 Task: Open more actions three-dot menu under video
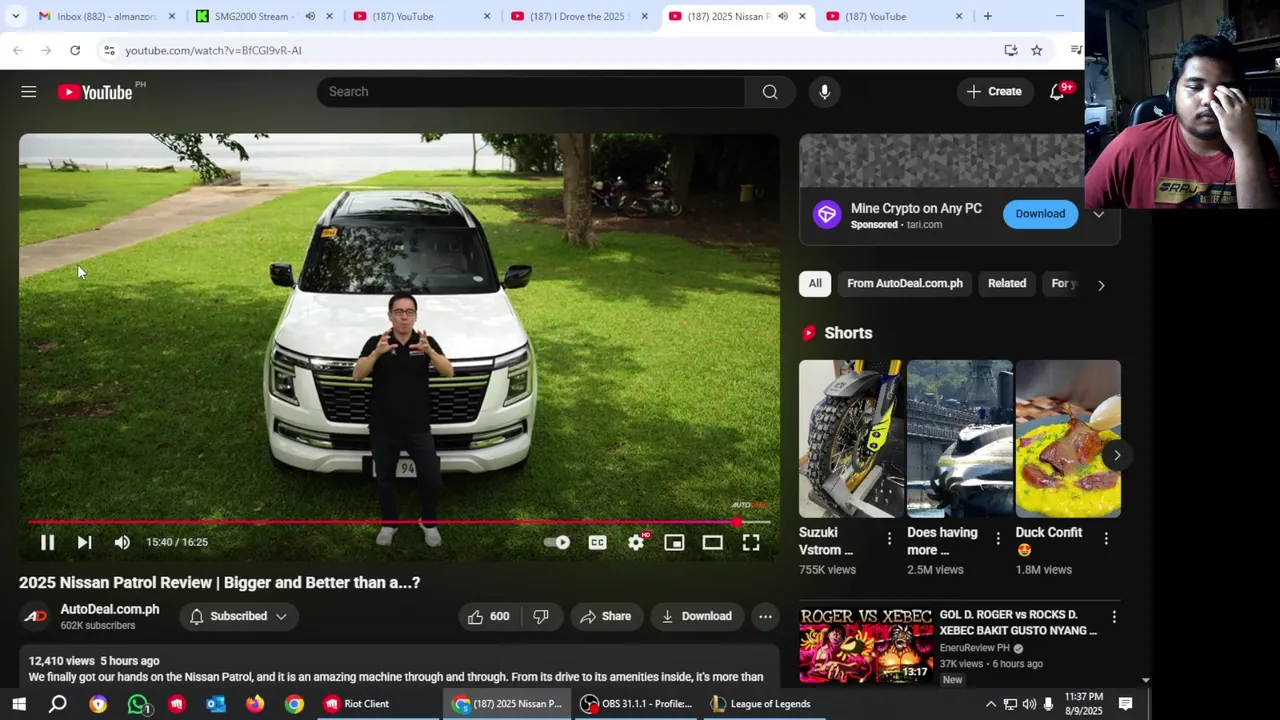(765, 616)
